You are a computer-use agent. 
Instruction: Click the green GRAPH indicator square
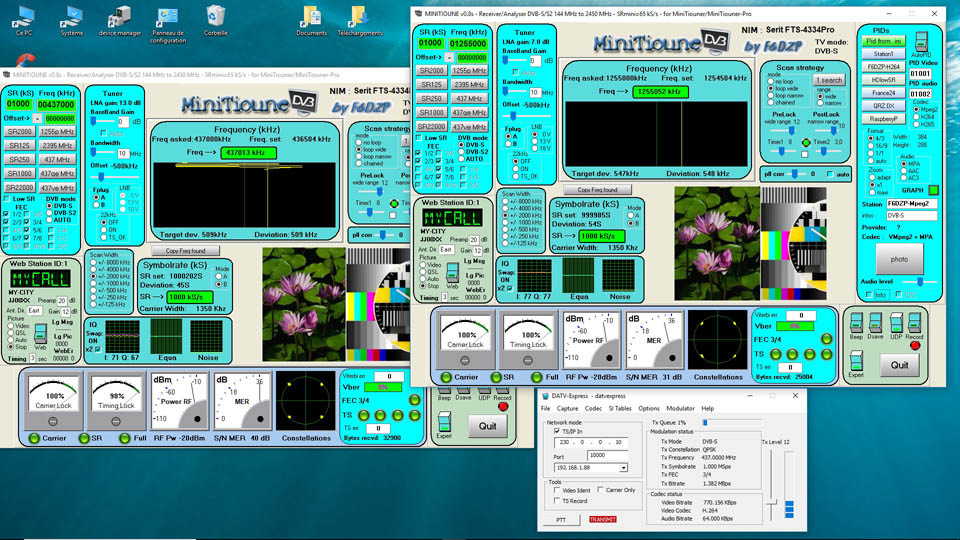pos(934,189)
